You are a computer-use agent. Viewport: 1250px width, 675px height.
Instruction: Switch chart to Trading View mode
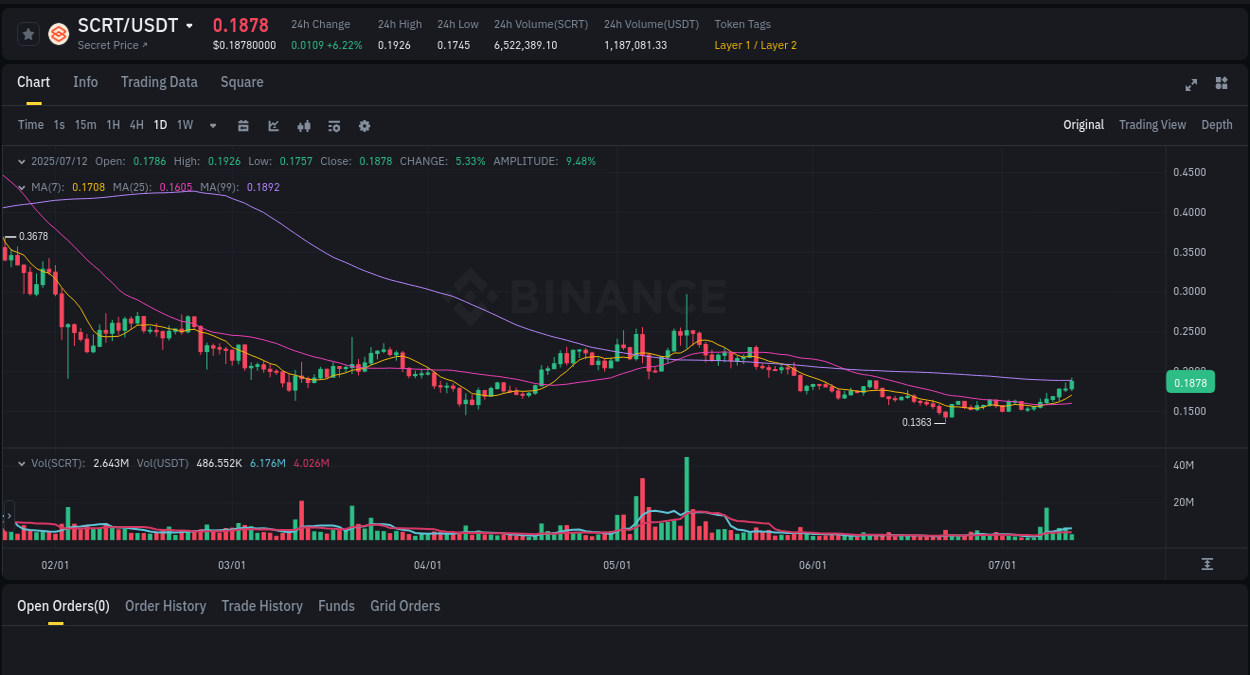coord(1152,125)
